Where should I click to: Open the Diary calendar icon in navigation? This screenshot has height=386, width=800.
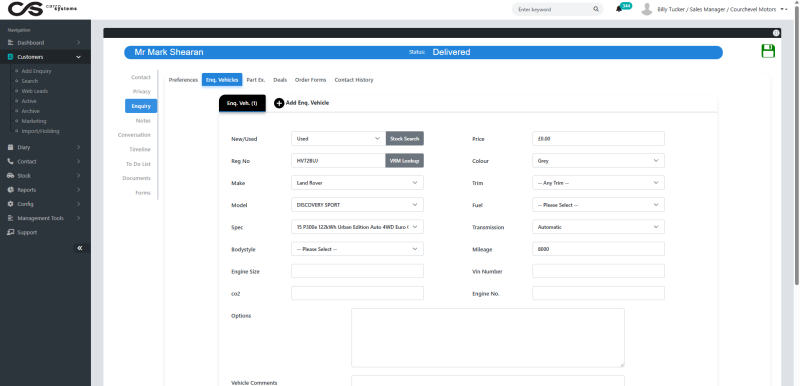pyautogui.click(x=10, y=147)
